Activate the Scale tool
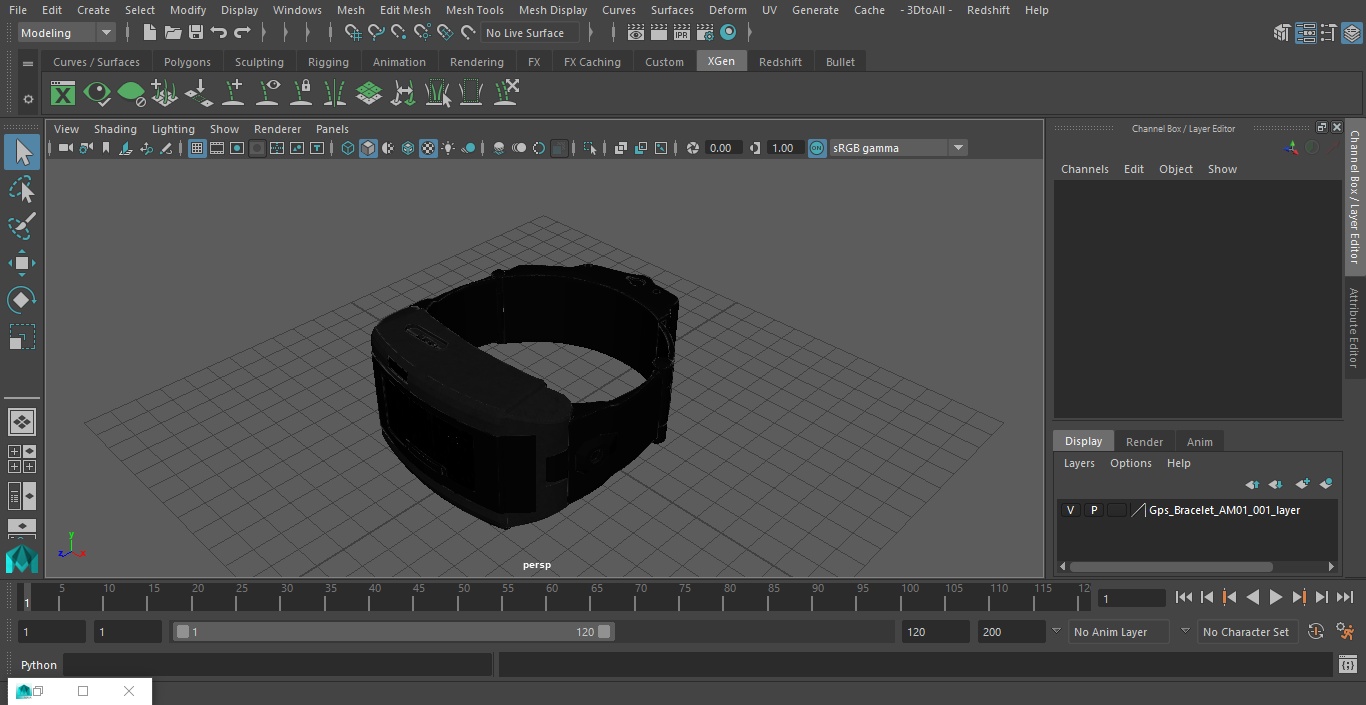The image size is (1366, 705). coord(22,337)
